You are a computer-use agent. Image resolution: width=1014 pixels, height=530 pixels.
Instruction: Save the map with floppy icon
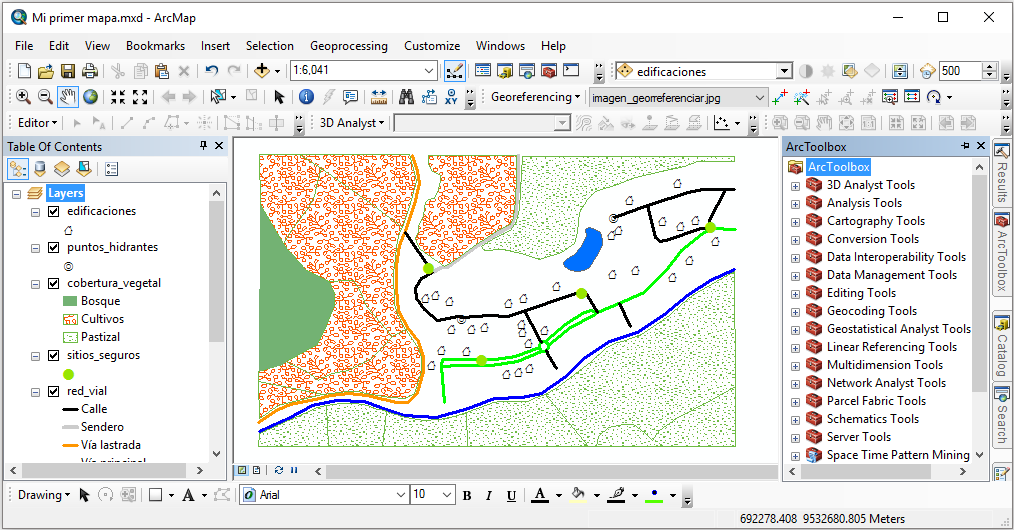click(68, 70)
